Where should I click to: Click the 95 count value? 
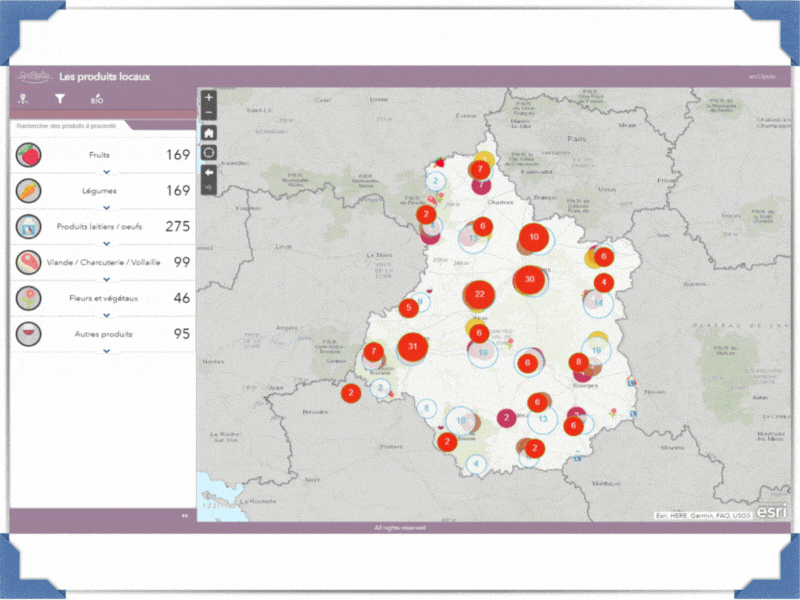182,334
